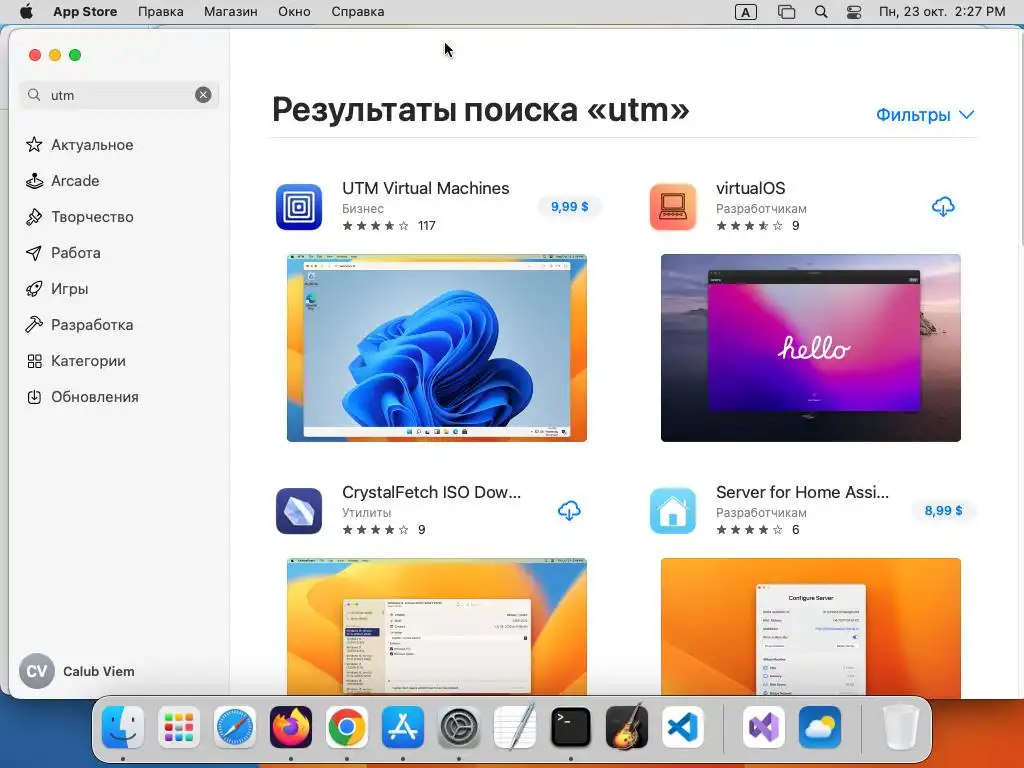
Task: Launch Safari from the Dock
Action: click(235, 727)
